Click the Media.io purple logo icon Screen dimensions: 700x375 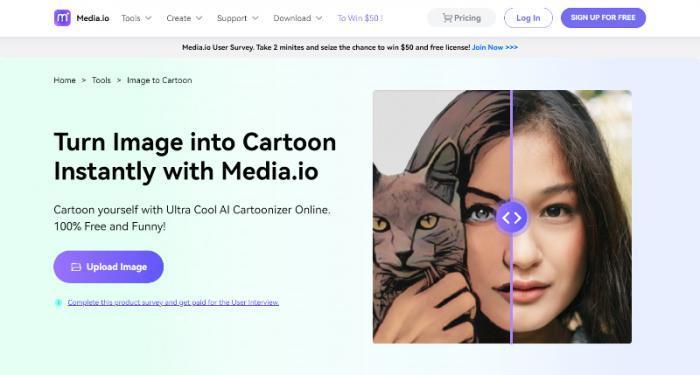[x=62, y=18]
